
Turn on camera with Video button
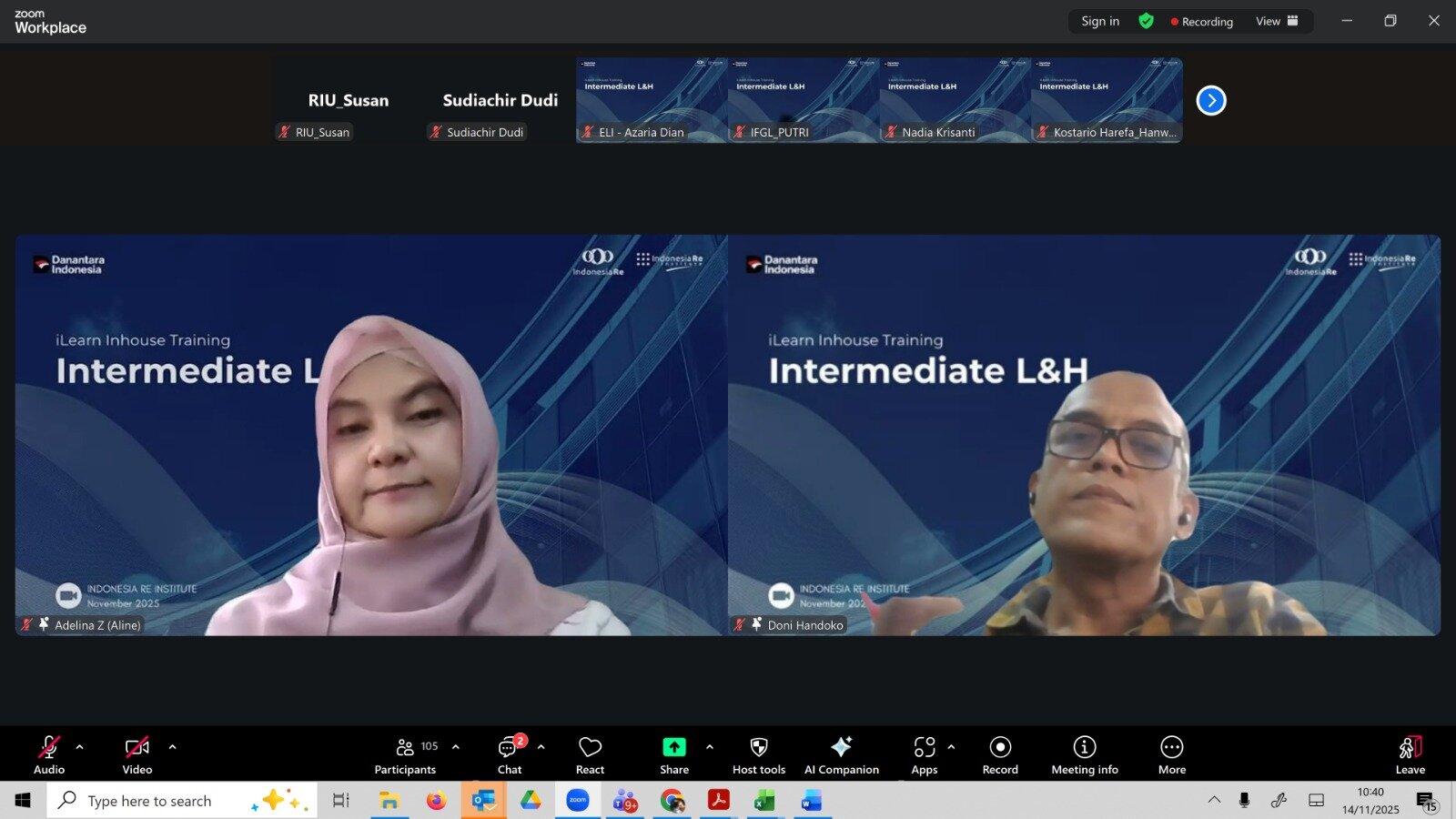click(137, 754)
